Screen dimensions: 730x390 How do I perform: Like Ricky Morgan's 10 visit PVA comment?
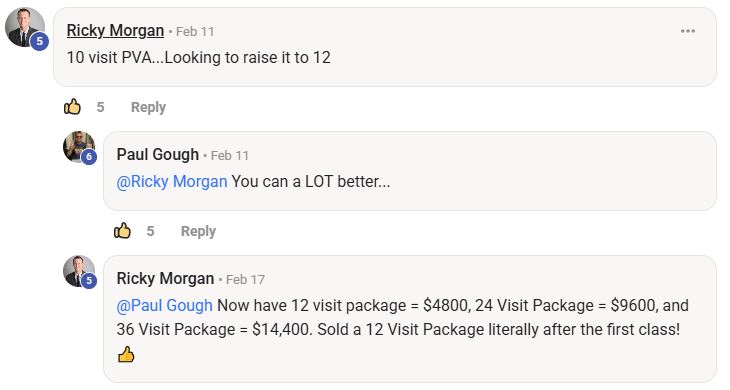(72, 107)
